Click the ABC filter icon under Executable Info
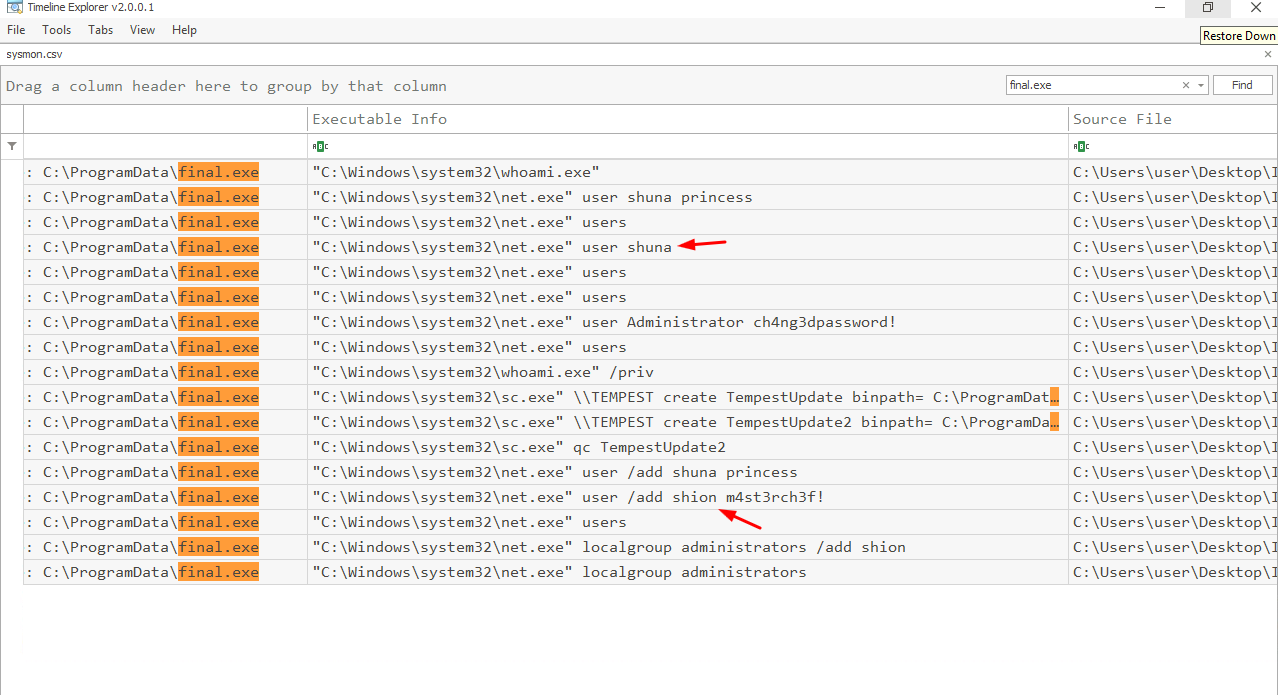This screenshot has width=1278, height=695. point(320,146)
